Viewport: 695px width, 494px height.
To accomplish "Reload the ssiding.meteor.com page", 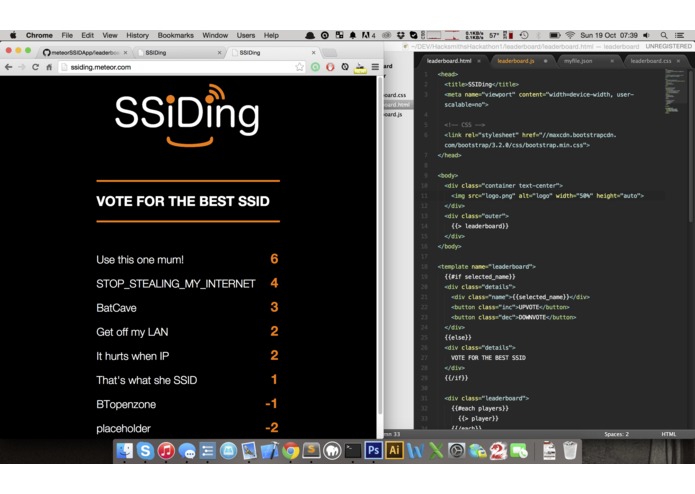I will [35, 67].
